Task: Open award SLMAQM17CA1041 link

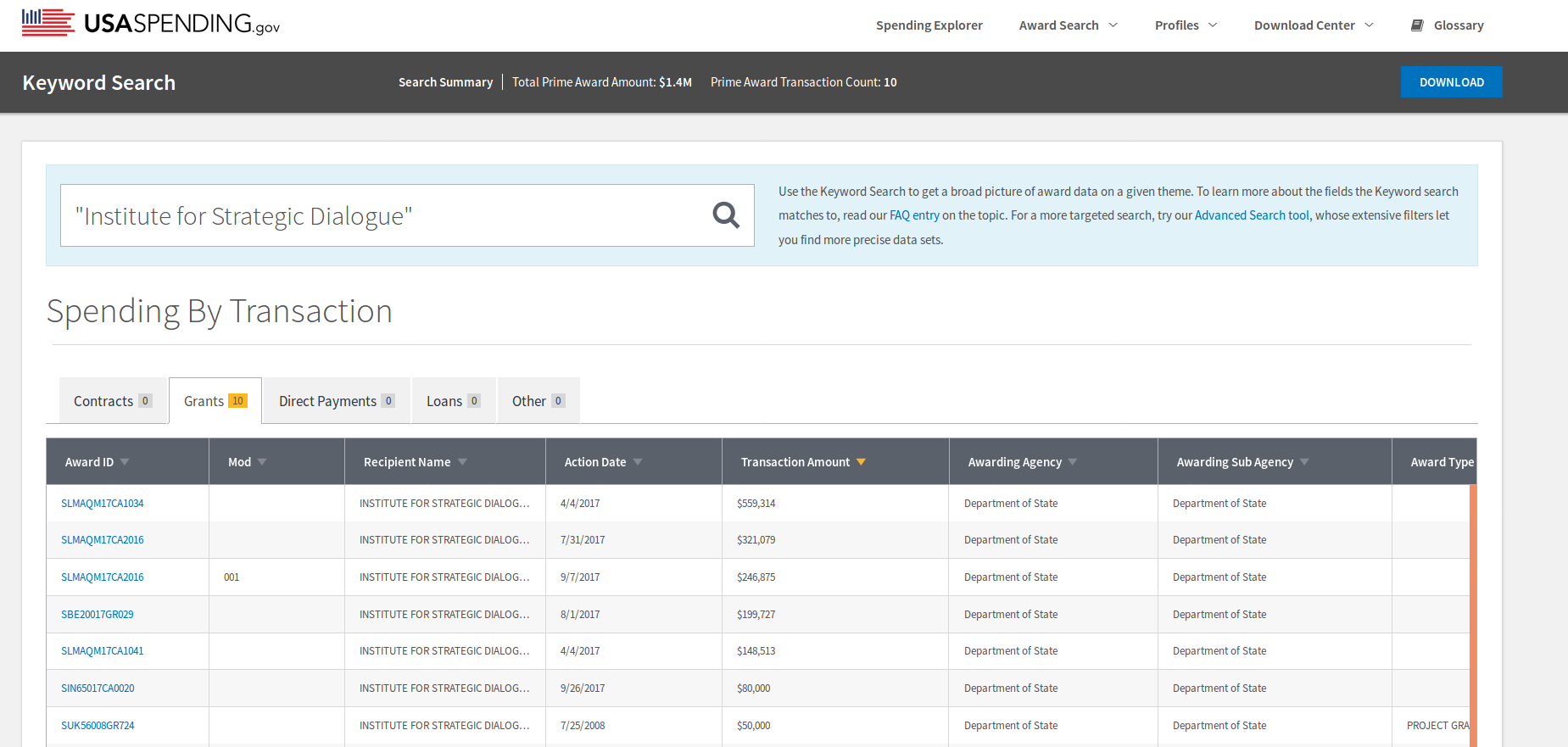Action: pyautogui.click(x=102, y=651)
